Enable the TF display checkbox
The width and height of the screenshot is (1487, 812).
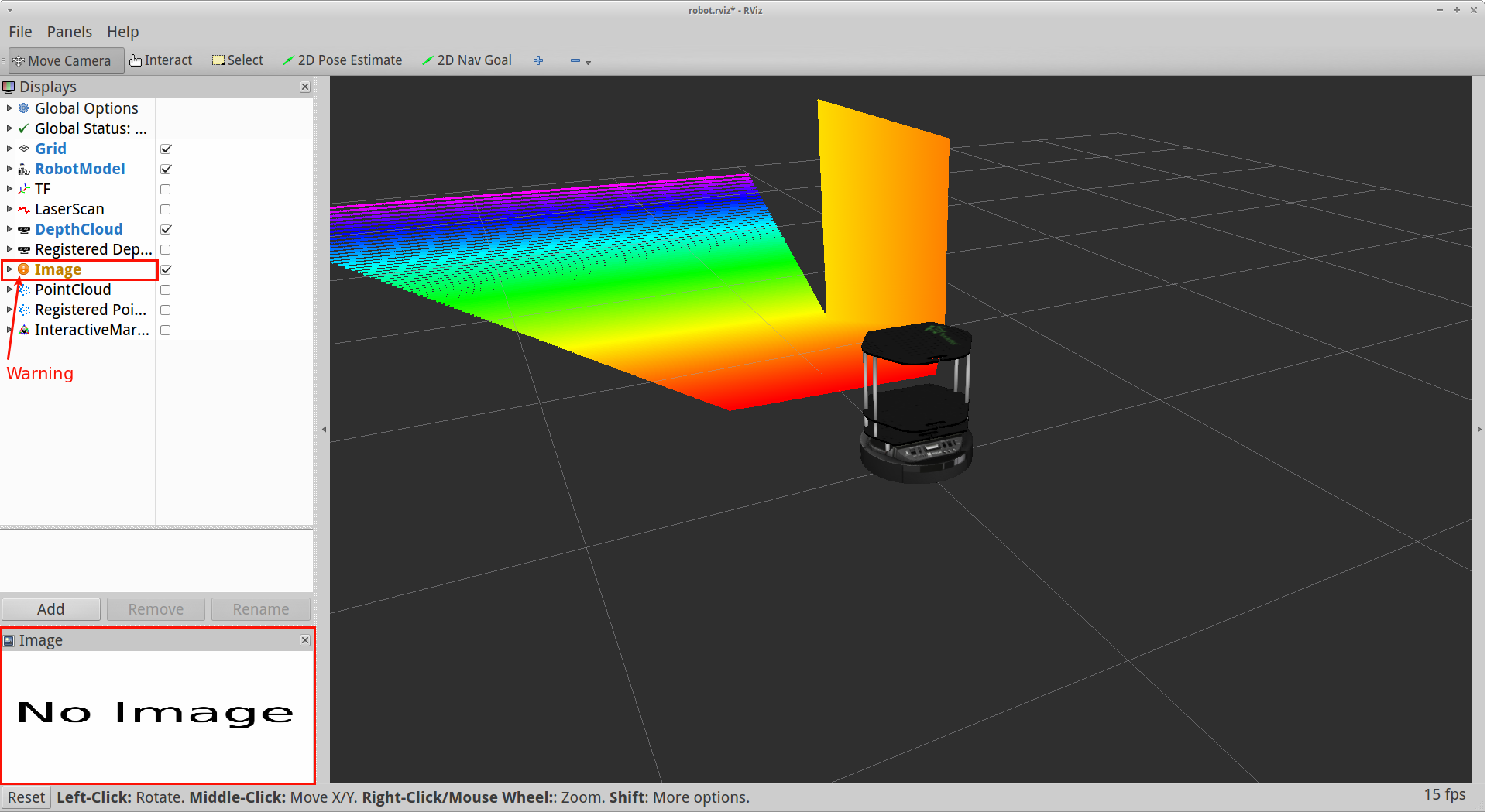pos(166,189)
